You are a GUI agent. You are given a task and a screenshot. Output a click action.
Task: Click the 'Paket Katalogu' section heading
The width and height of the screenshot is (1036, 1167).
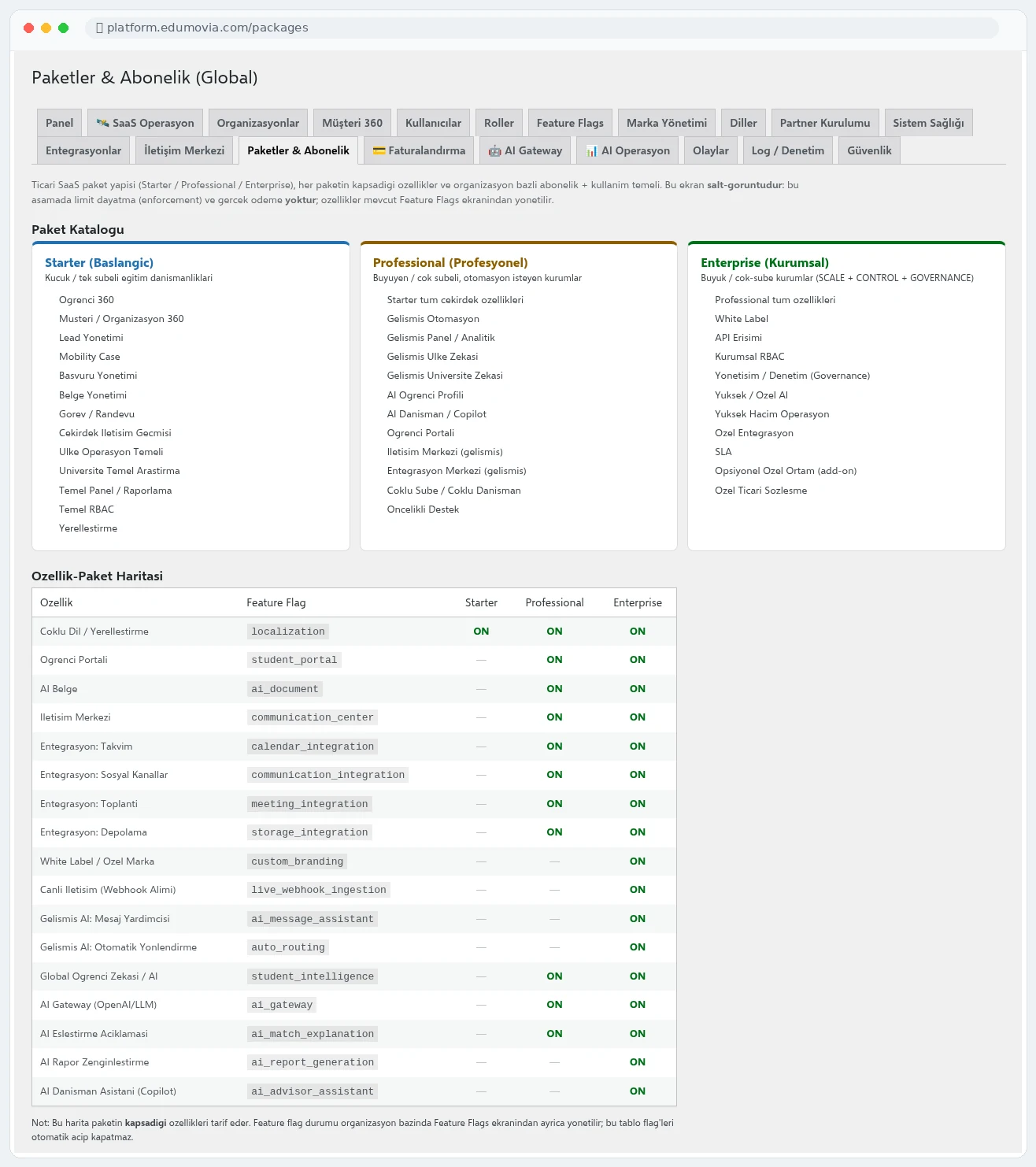78,230
